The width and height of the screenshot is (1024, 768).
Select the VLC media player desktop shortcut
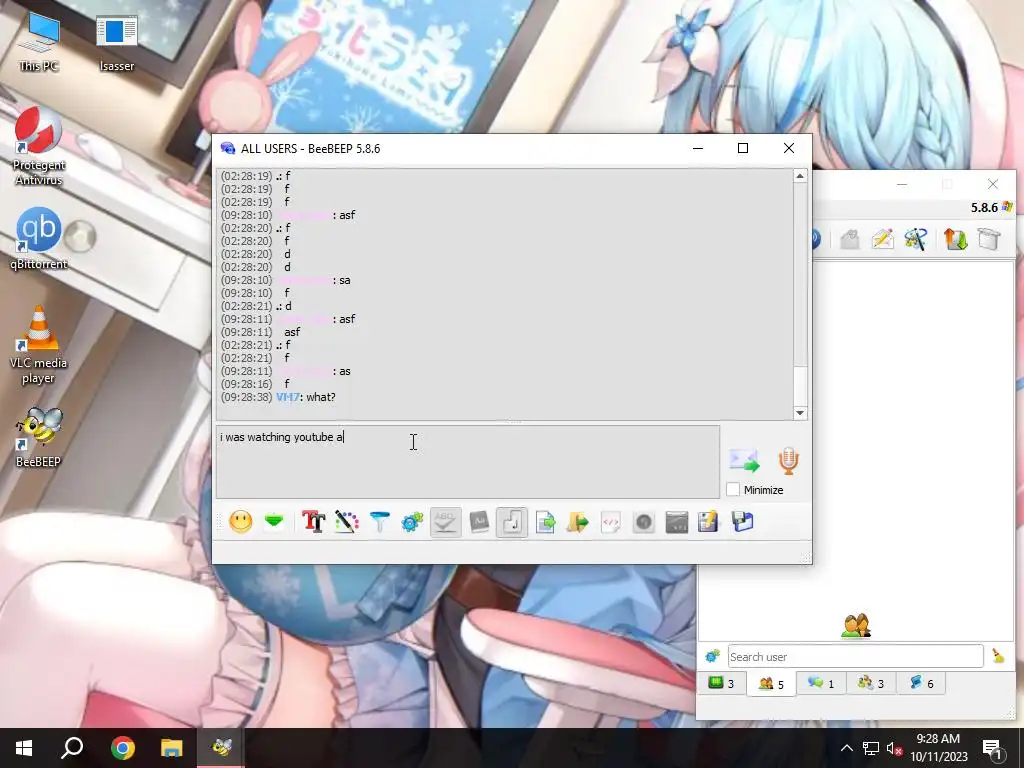point(39,345)
